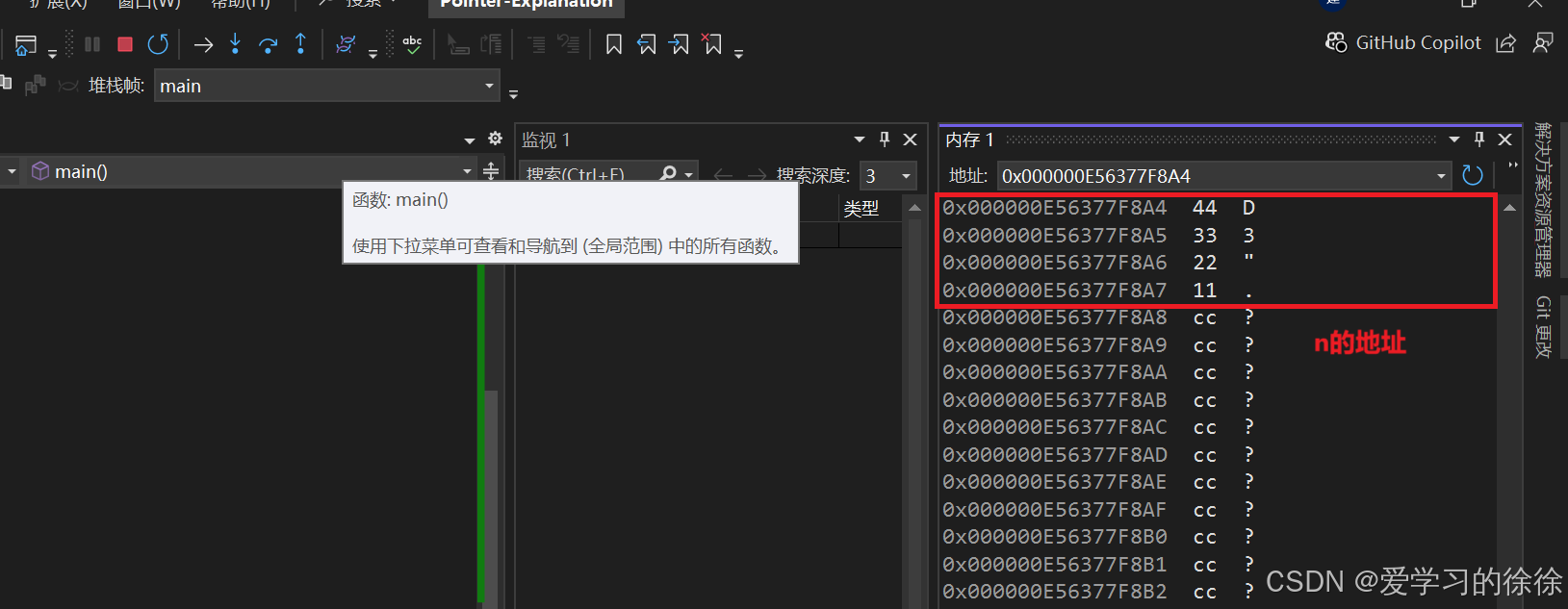The width and height of the screenshot is (1568, 609).
Task: Toggle auto-hide pin on the Memory 1 panel
Action: pyautogui.click(x=1479, y=140)
